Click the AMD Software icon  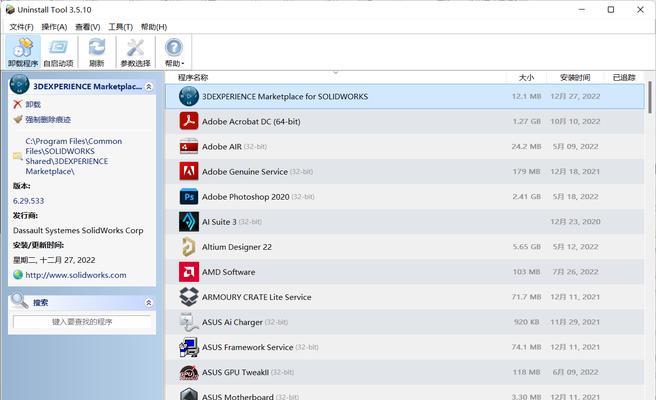189,272
